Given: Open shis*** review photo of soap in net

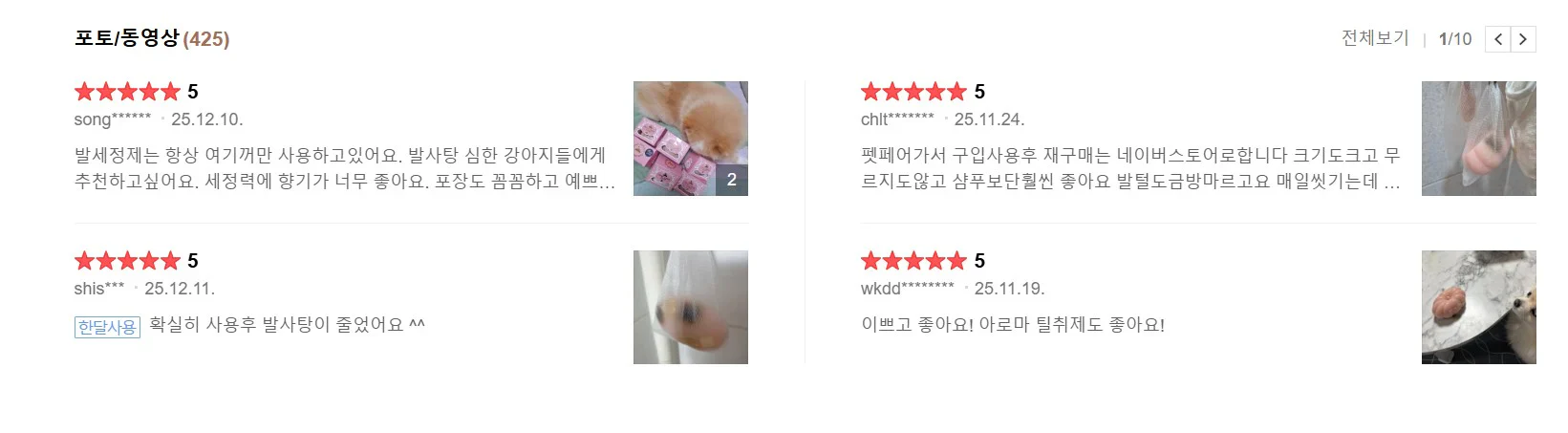Looking at the screenshot, I should [691, 307].
